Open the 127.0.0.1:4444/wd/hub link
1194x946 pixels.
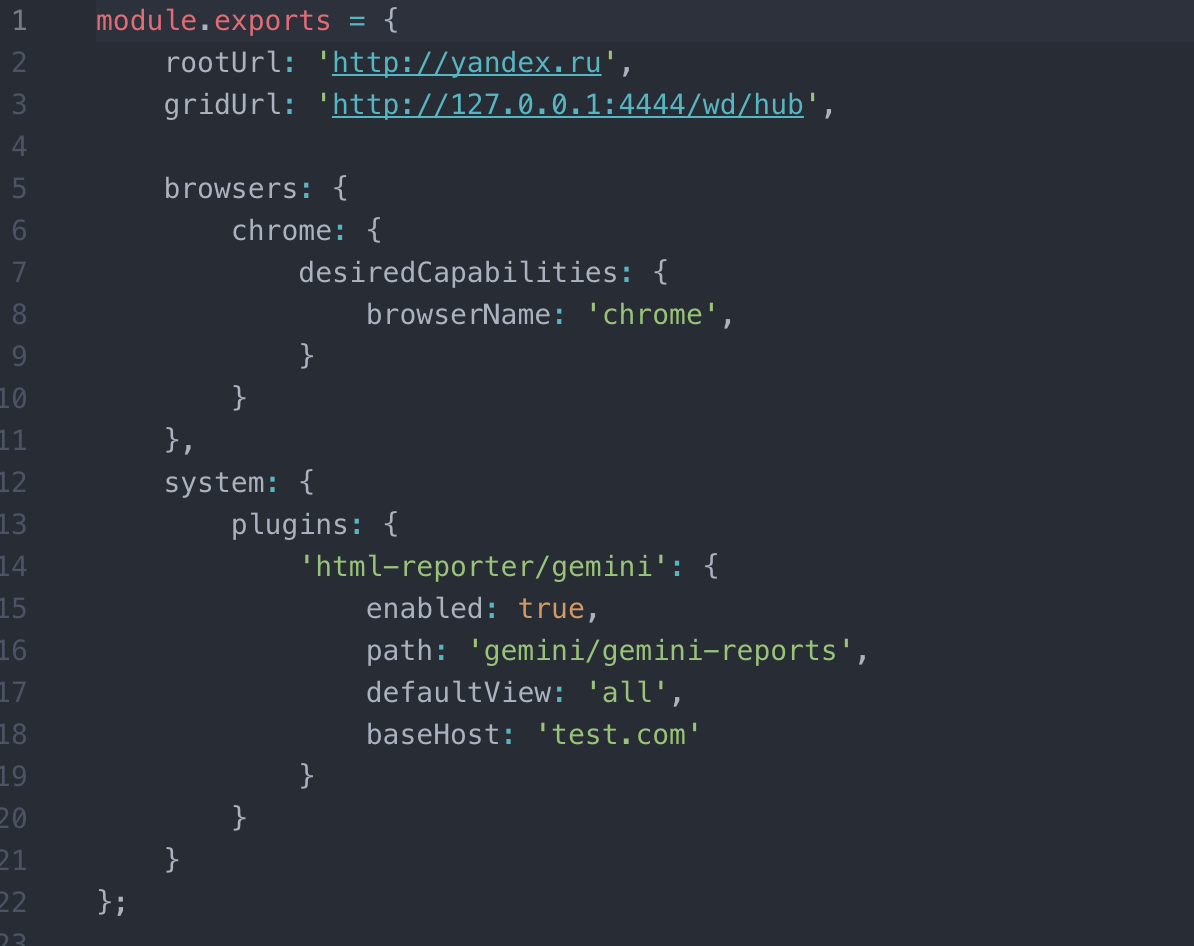point(567,105)
